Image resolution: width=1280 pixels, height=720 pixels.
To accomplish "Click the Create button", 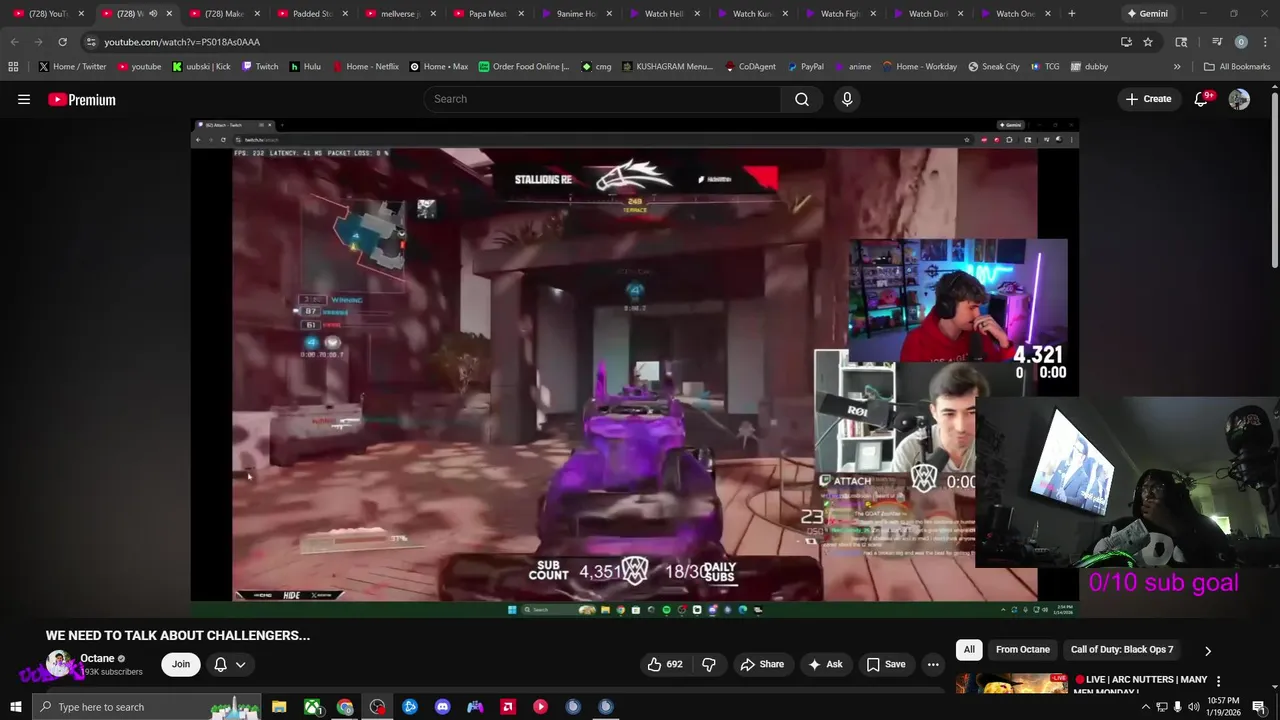I will pos(1148,99).
